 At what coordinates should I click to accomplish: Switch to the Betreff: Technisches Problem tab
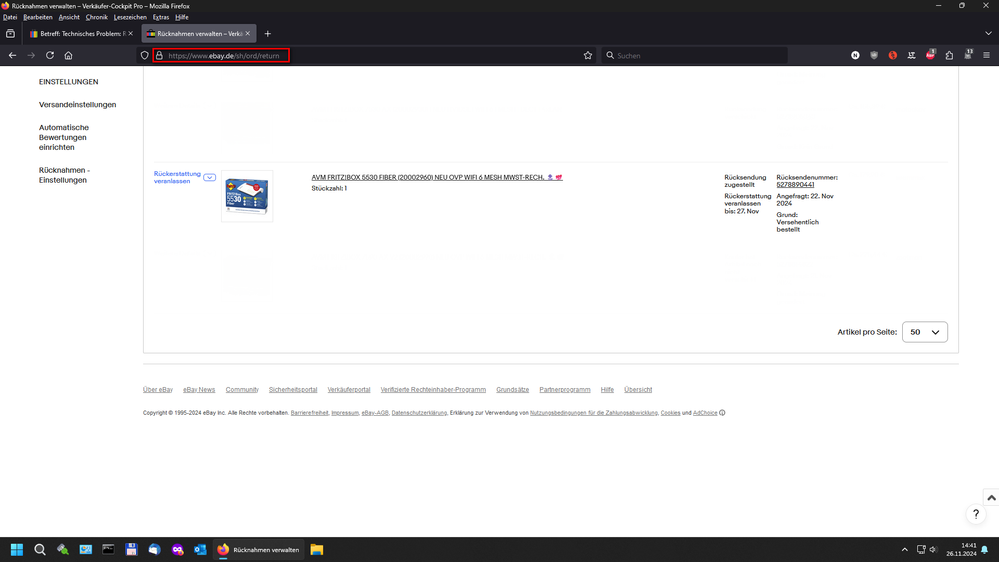pyautogui.click(x=80, y=34)
